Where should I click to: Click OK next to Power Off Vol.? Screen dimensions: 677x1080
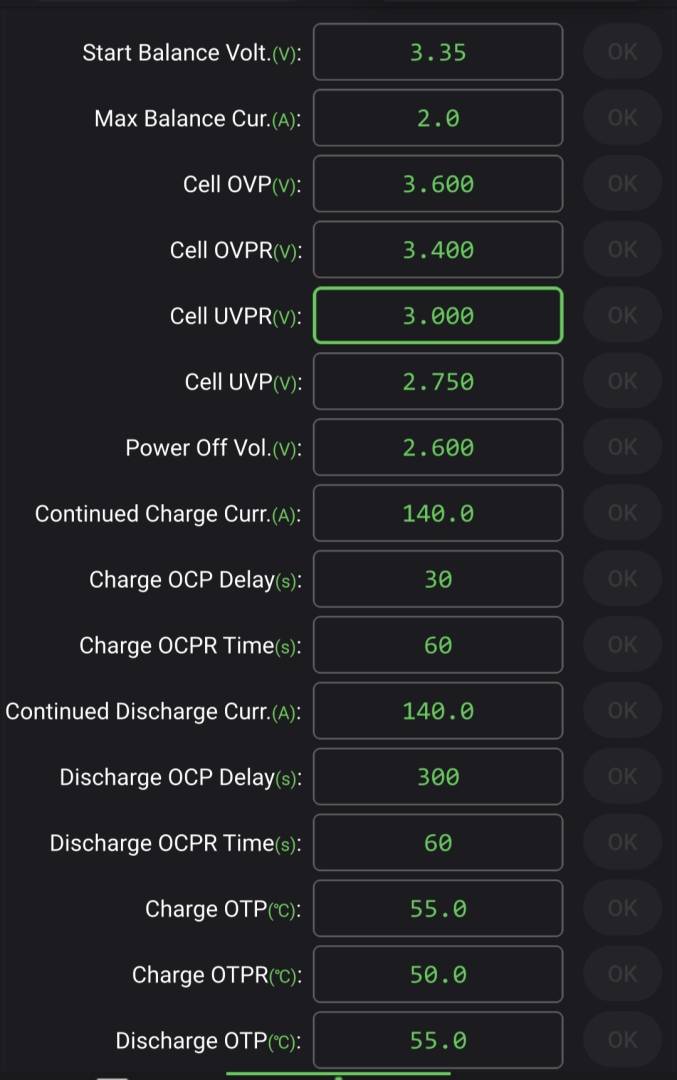click(x=623, y=447)
